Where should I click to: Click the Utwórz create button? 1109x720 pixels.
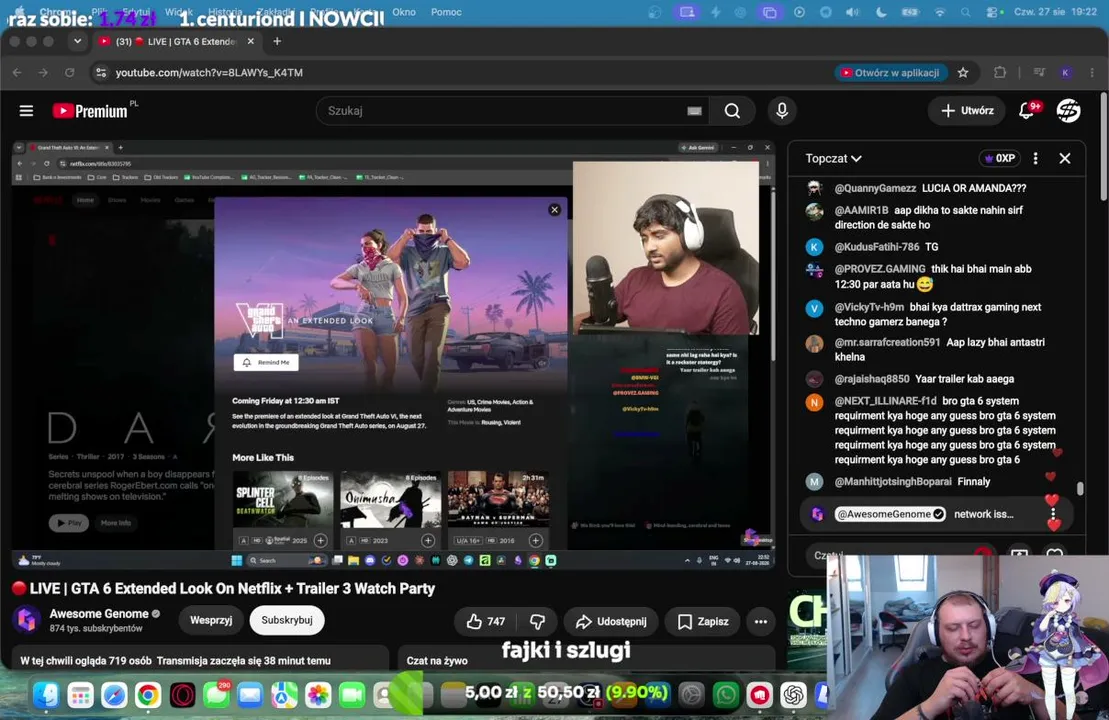(x=967, y=111)
